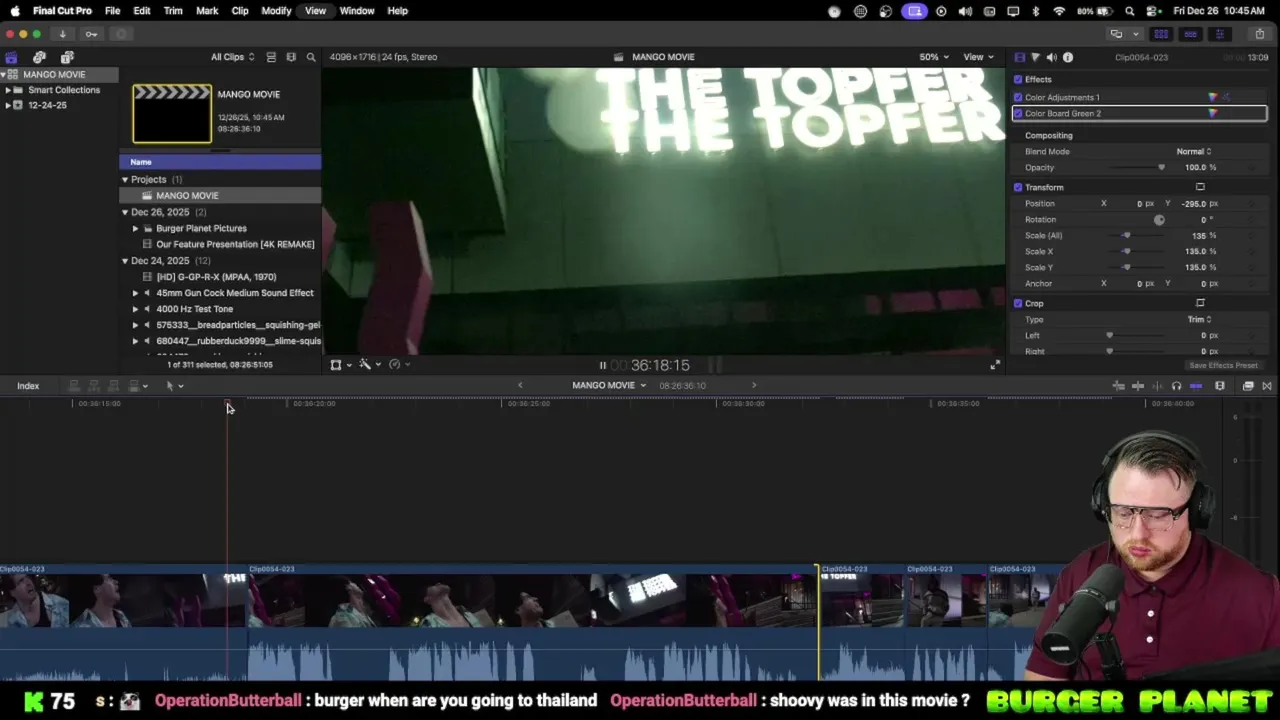
Task: Open the Edit menu
Action: 142,11
